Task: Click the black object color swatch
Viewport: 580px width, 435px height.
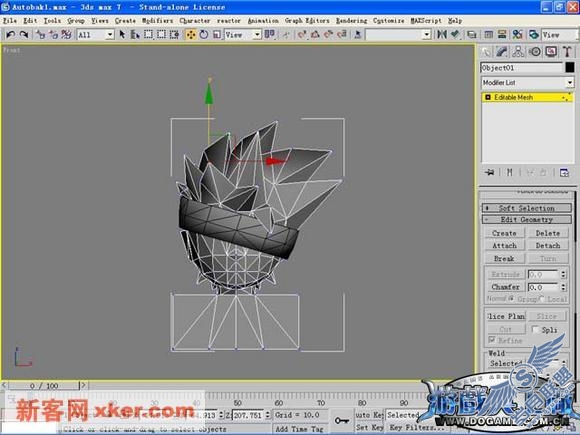Action: [x=570, y=67]
